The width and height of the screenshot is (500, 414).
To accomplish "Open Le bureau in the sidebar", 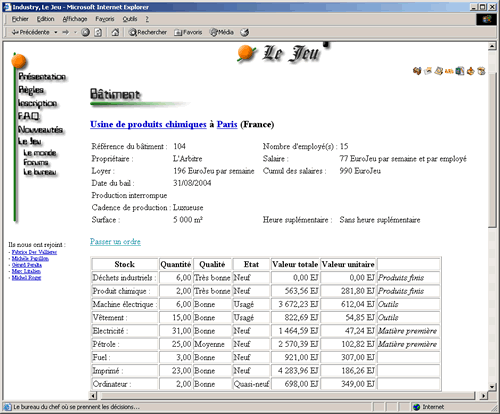I will (x=40, y=172).
